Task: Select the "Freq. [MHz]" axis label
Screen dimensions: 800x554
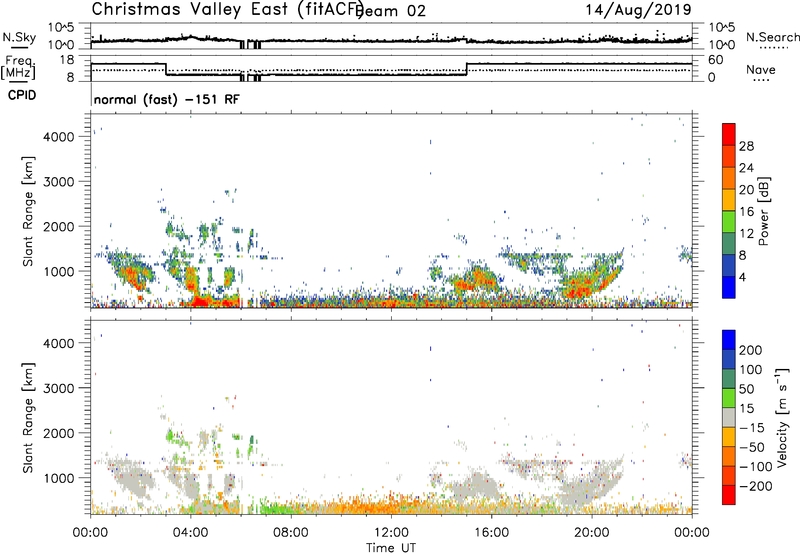Action: tap(18, 68)
